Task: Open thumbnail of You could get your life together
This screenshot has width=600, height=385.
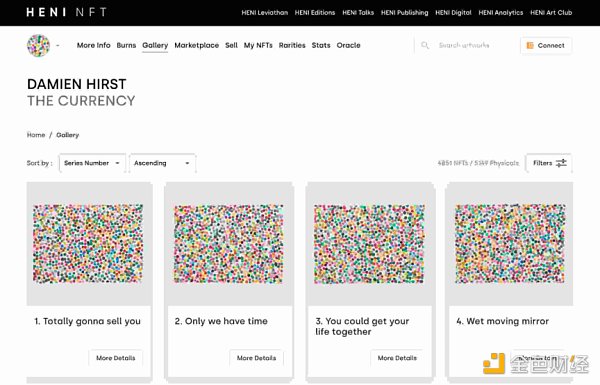Action: [369, 244]
